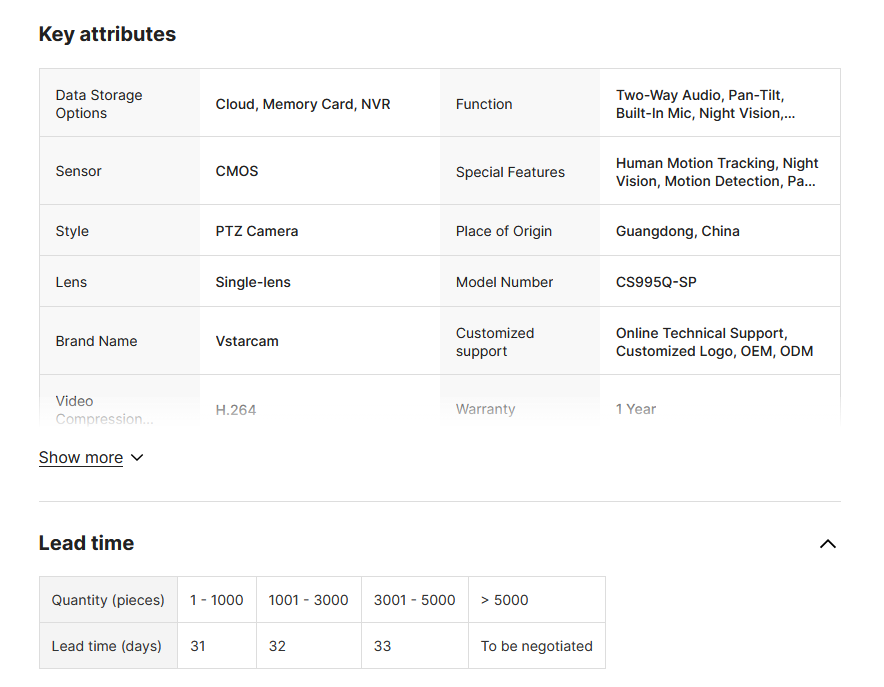Click the PTZ Camera style value
Image resolution: width=884 pixels, height=687 pixels.
click(x=257, y=231)
